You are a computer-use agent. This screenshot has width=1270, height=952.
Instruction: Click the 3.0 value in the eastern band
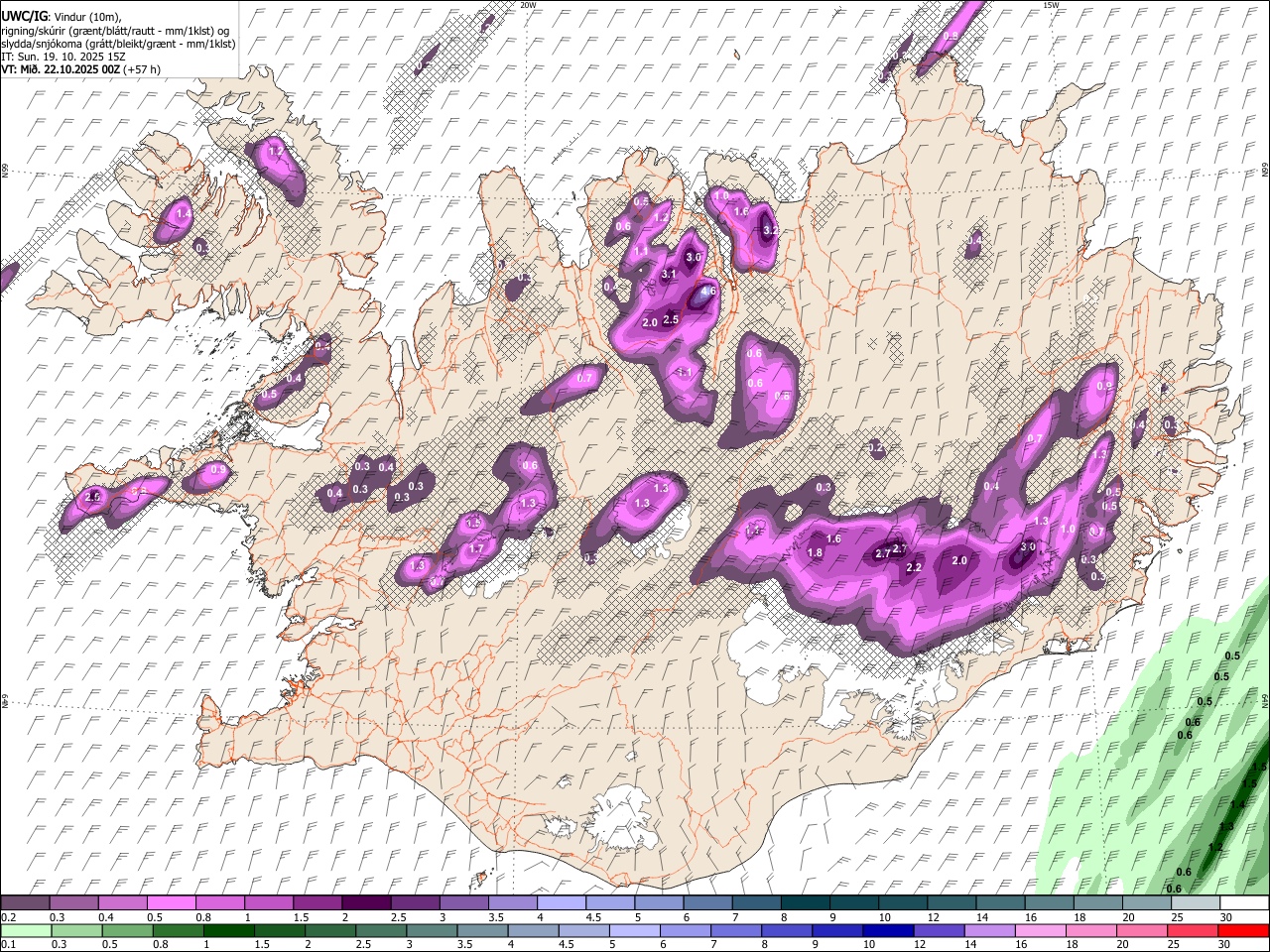1028,547
